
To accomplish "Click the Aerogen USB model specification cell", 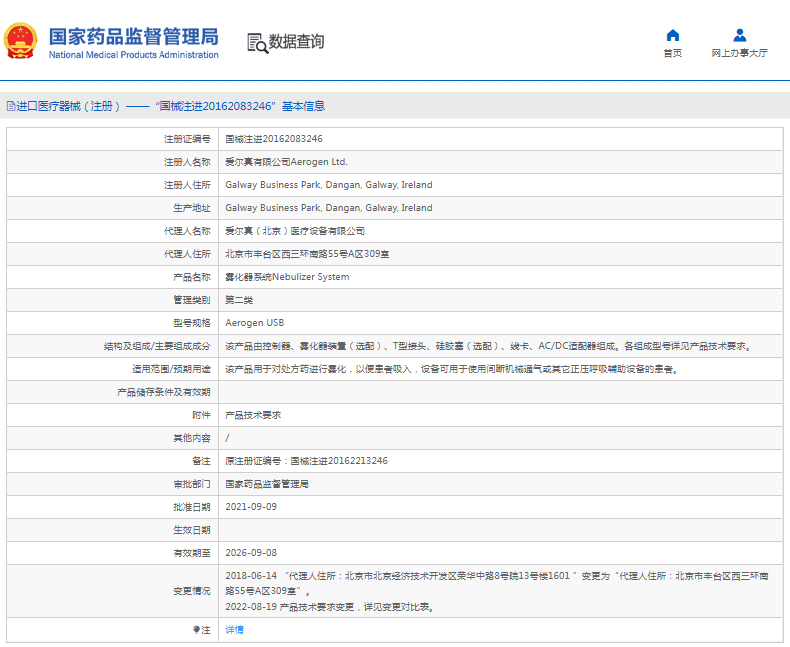I will point(254,323).
